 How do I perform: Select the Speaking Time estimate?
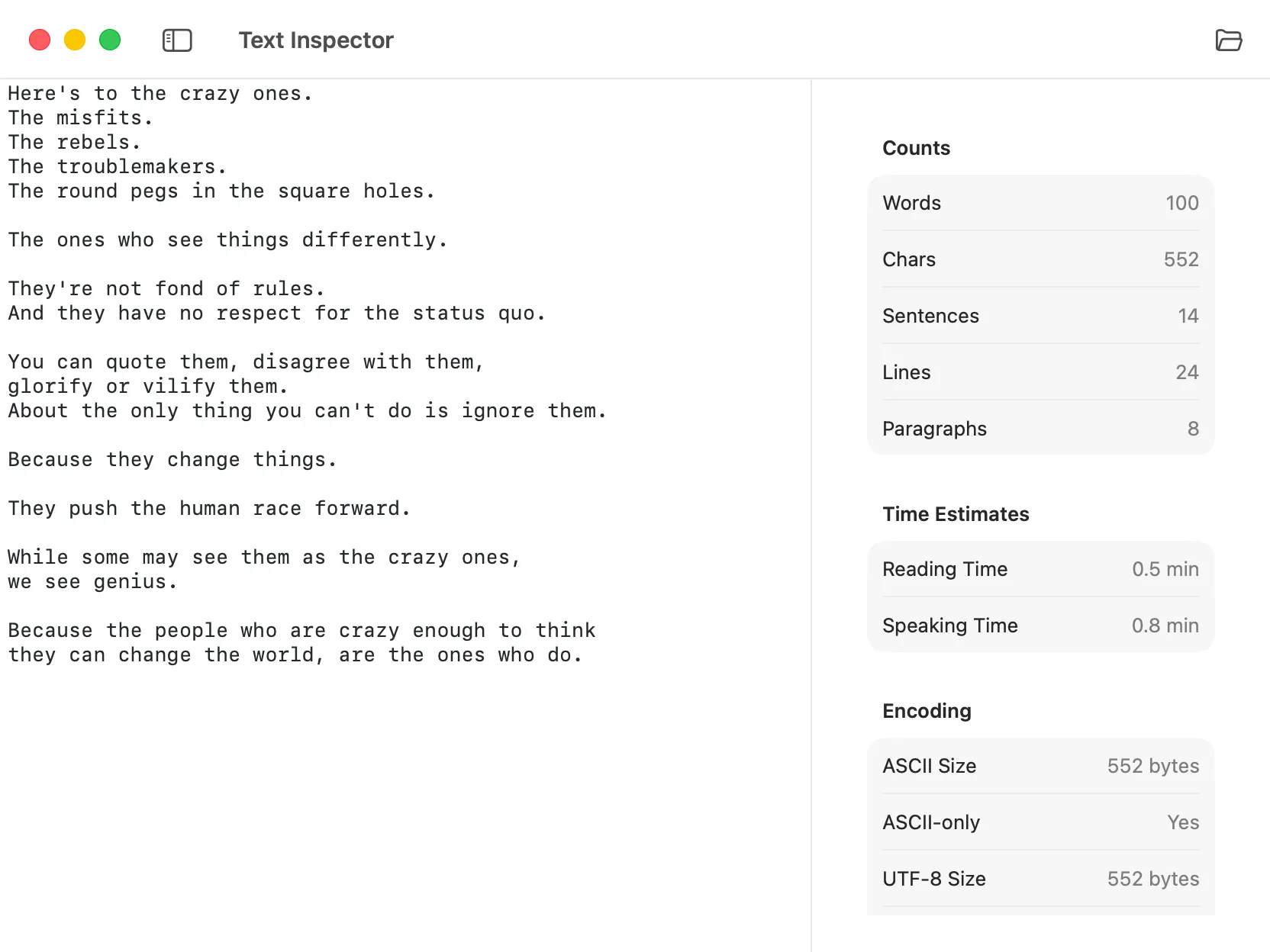[x=1040, y=626]
